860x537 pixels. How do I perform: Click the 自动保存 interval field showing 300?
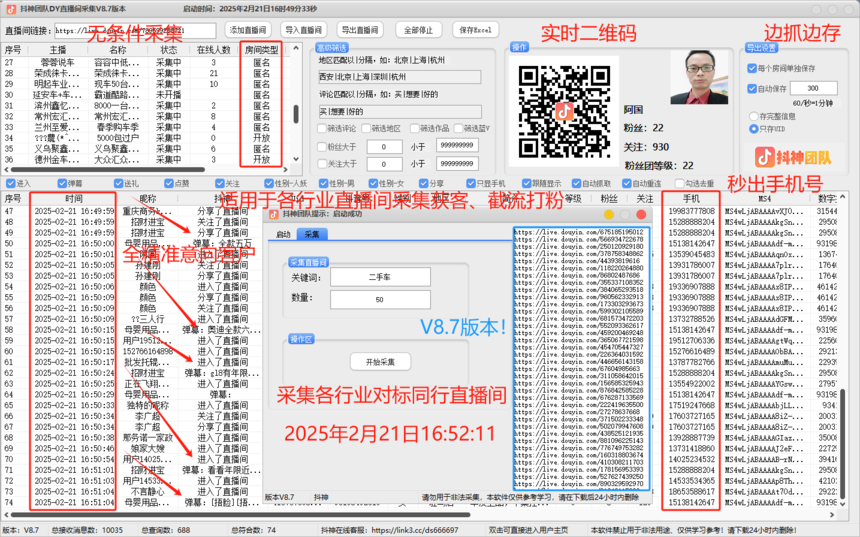pos(813,88)
